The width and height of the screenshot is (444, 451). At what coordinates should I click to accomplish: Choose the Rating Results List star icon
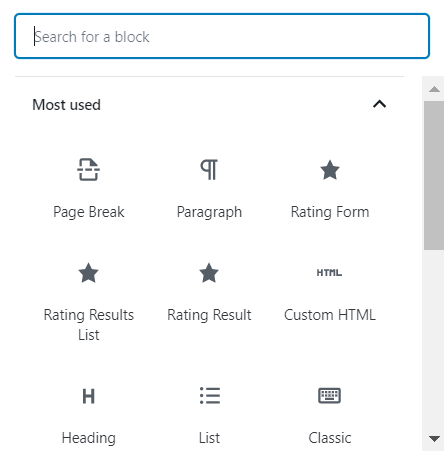tap(88, 273)
